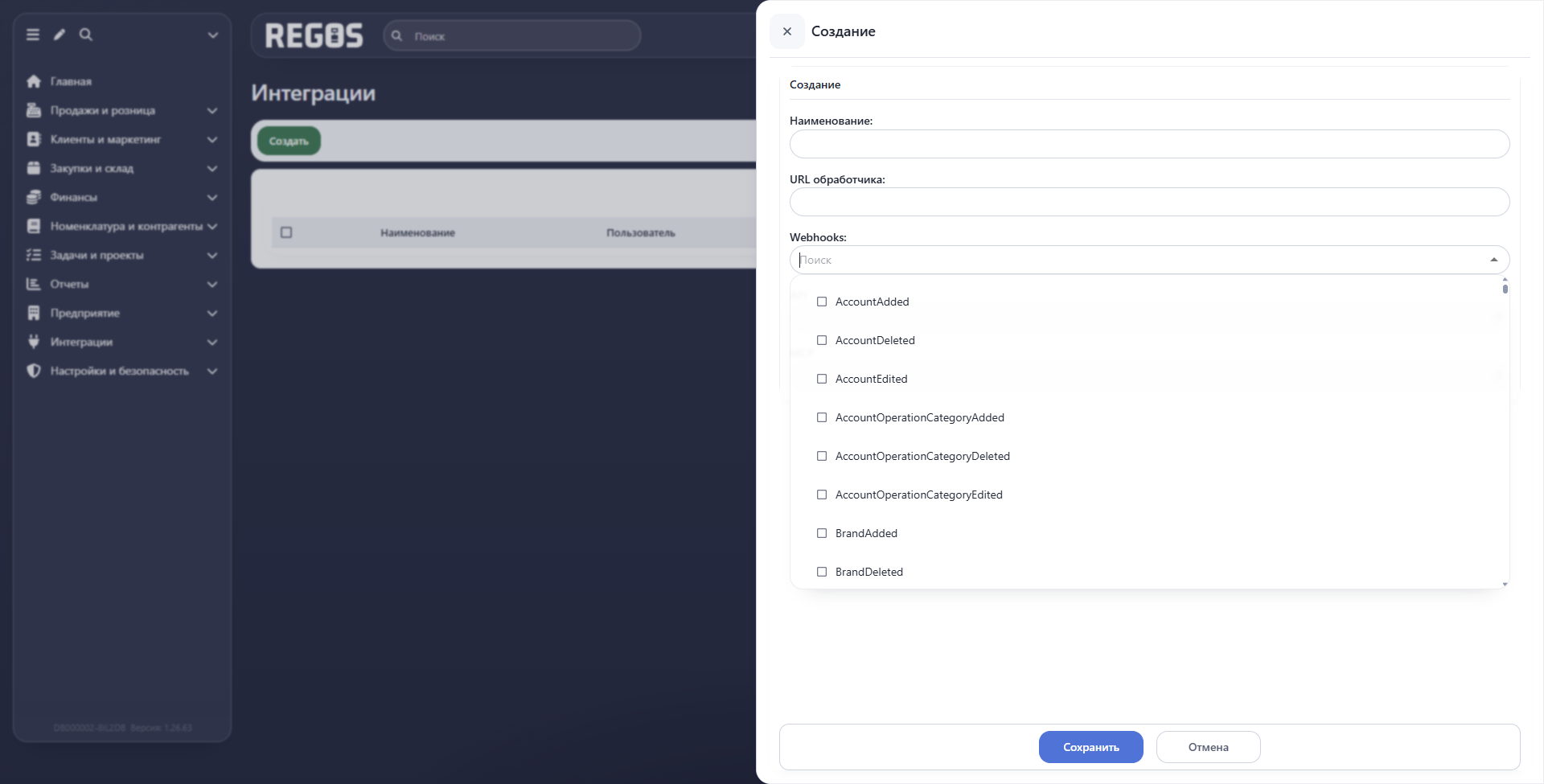This screenshot has height=784, width=1544.
Task: Collapse the Webhooks dropdown arrow
Action: coord(1494,260)
